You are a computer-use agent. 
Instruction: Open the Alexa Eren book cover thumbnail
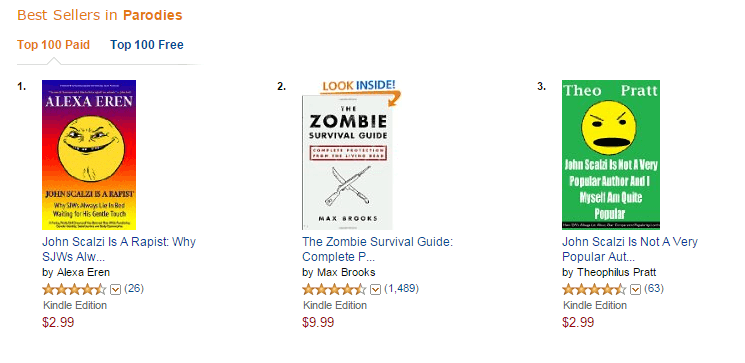click(89, 155)
